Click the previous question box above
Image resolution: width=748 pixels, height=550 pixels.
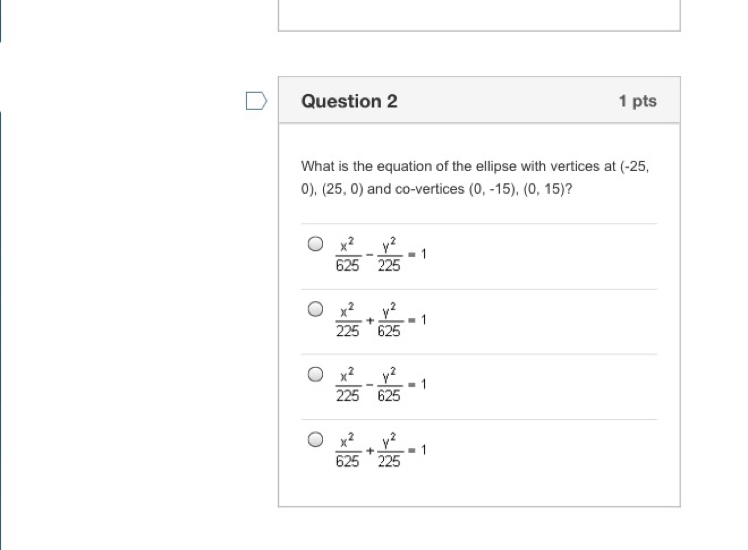click(x=479, y=15)
